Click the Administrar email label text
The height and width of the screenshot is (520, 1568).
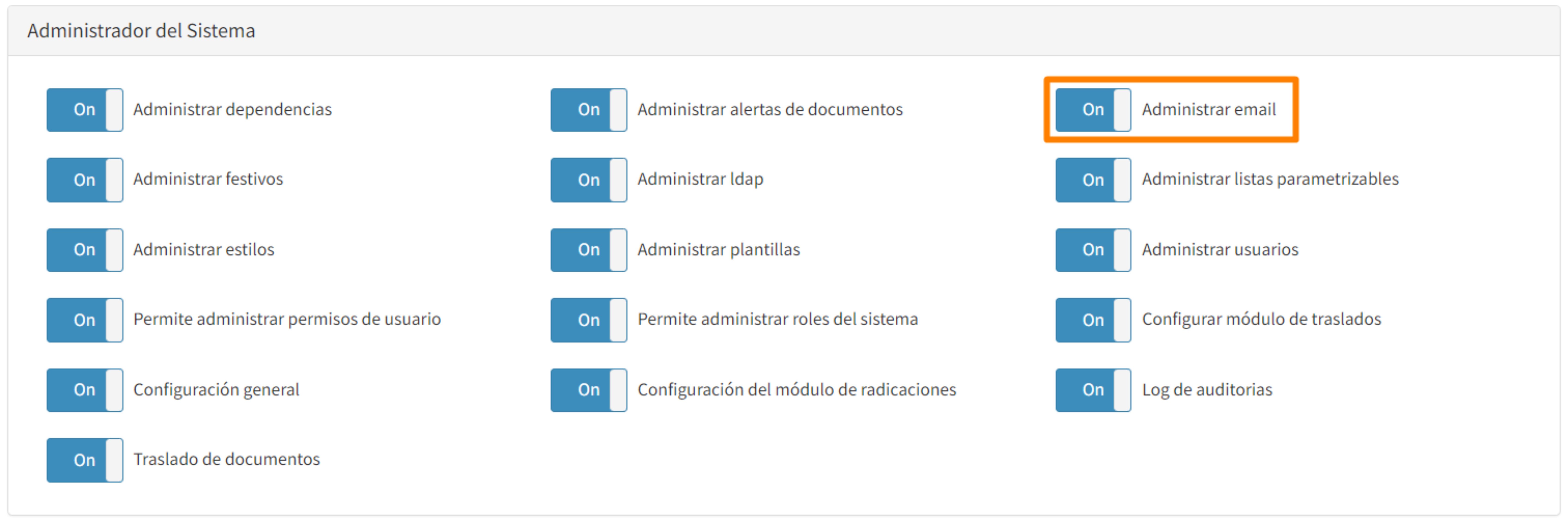point(1208,109)
